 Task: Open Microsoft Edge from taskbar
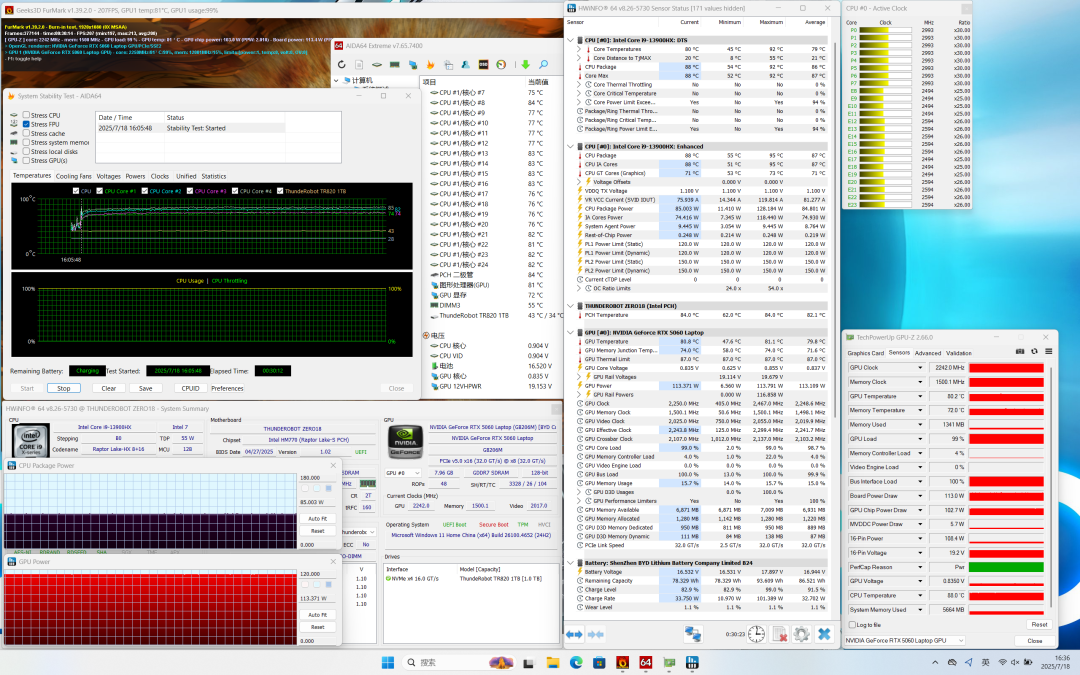576,662
